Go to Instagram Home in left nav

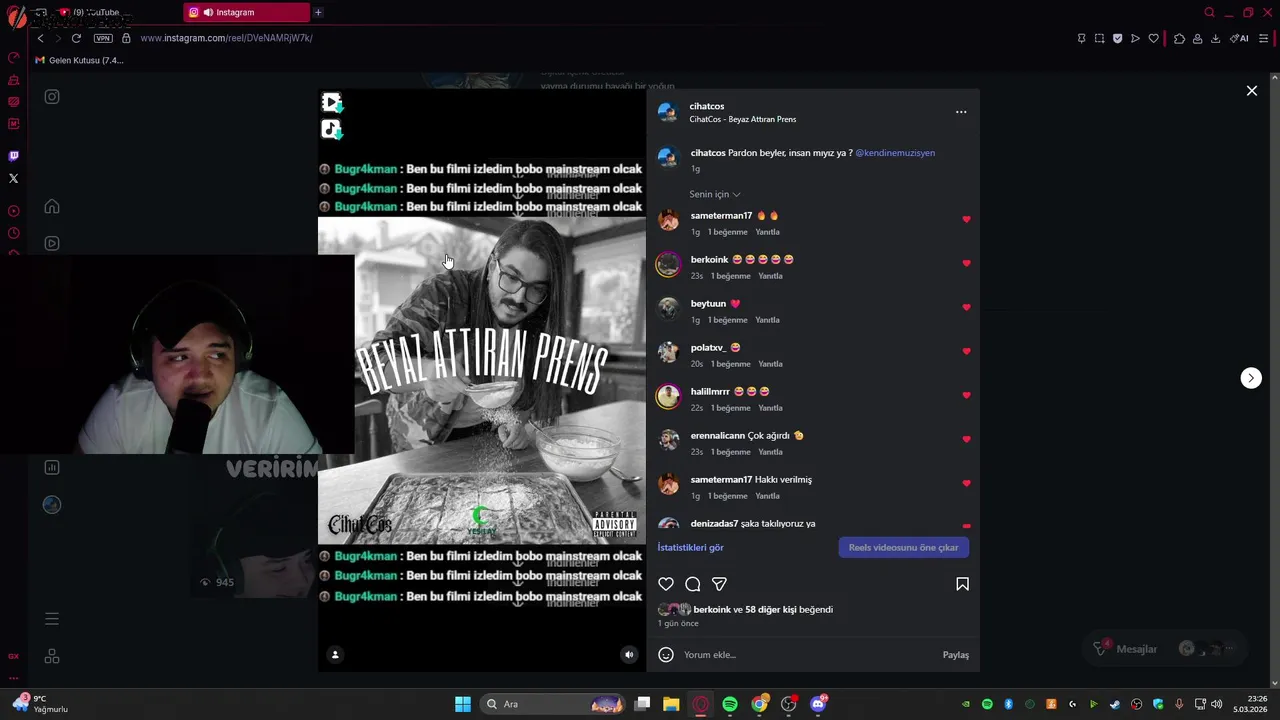pyautogui.click(x=52, y=206)
